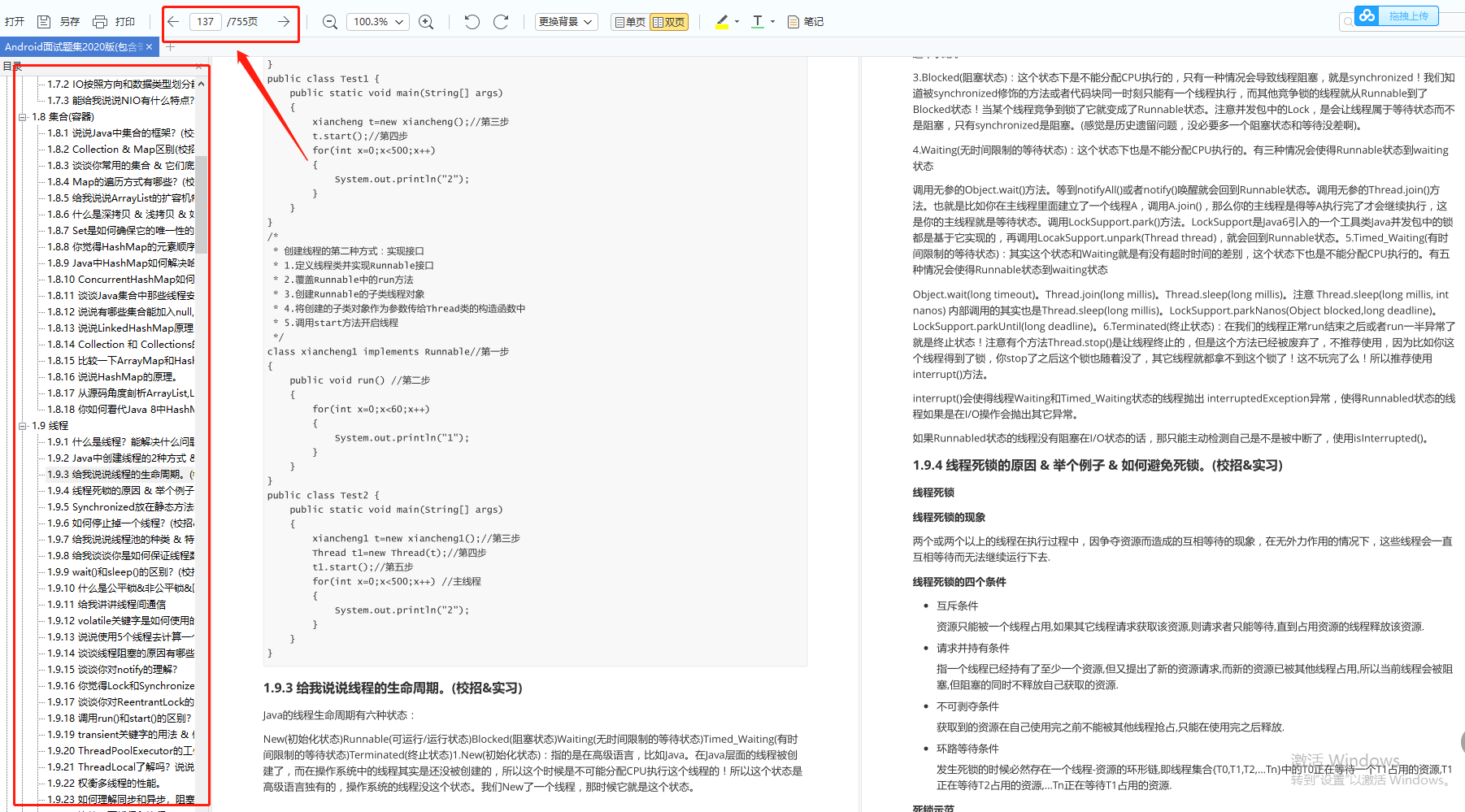Open outline item 1.9.9 wait()和sleep()的区别

[x=120, y=572]
